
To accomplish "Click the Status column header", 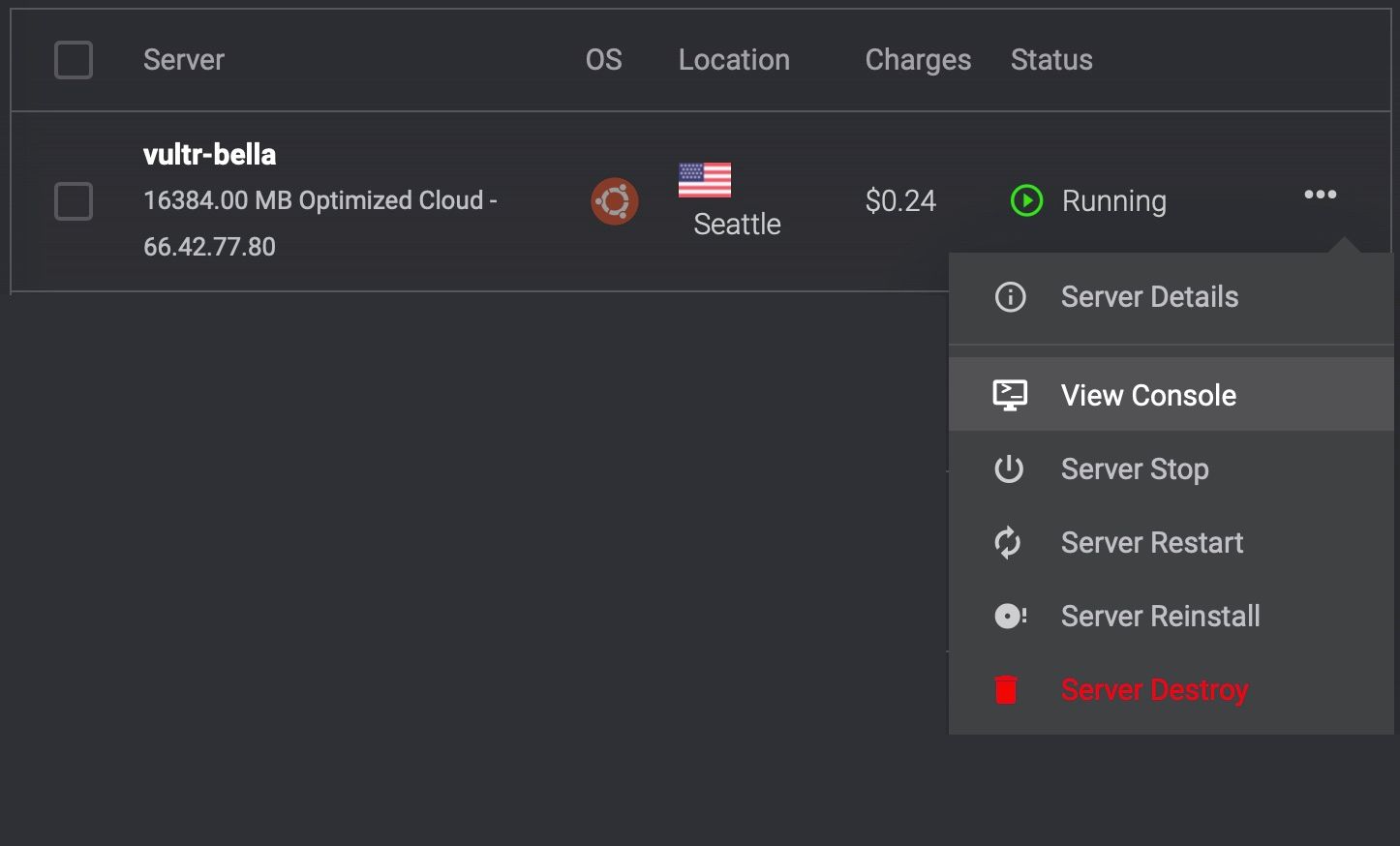I will (x=1051, y=60).
